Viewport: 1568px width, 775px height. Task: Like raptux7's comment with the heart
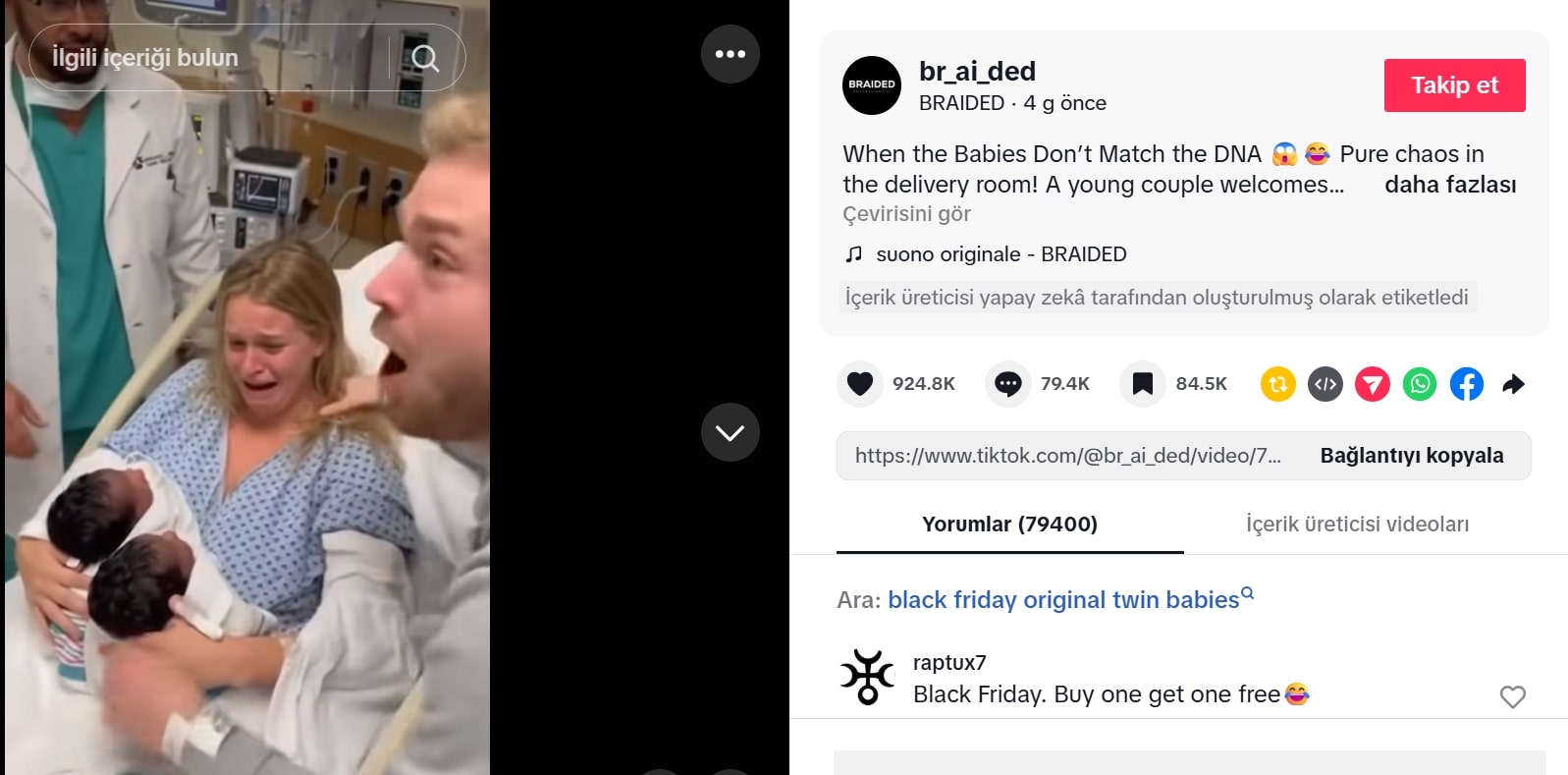[x=1513, y=696]
